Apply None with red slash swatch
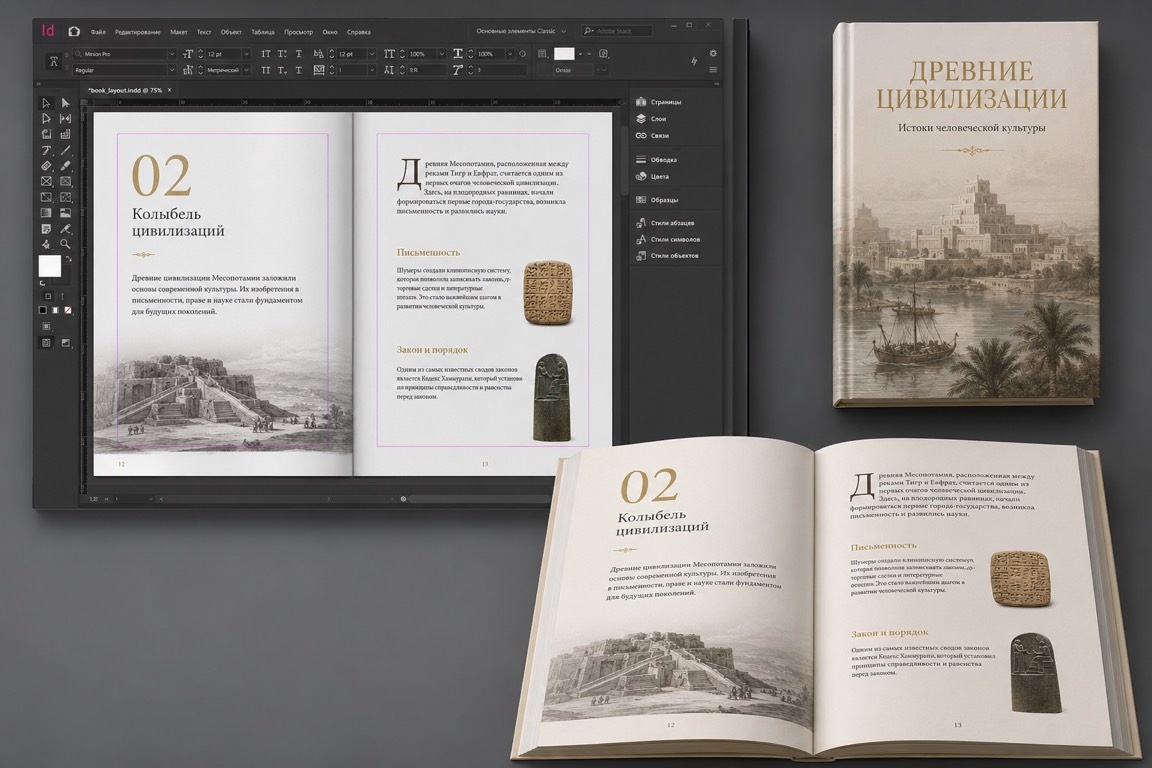The height and width of the screenshot is (768, 1152). 68,310
